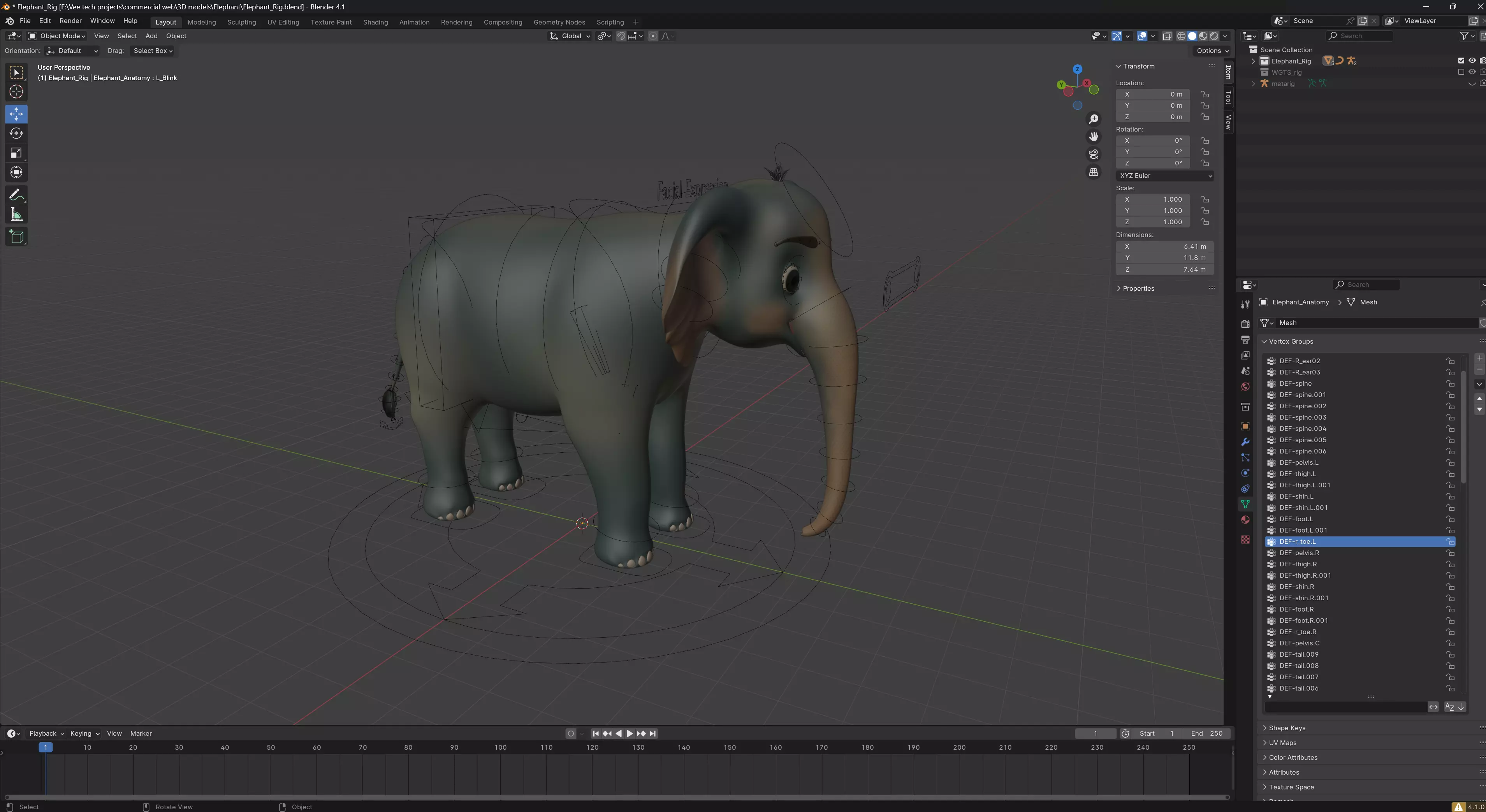This screenshot has height=812, width=1486.
Task: Click the Pan view hand icon
Action: point(1093,137)
